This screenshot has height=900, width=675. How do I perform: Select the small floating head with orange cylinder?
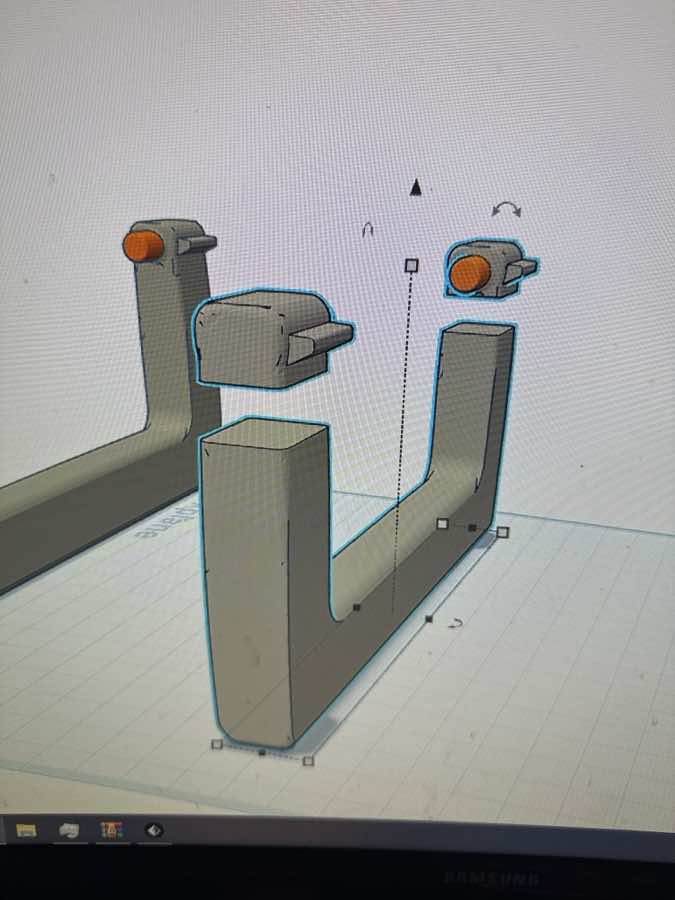(x=489, y=270)
